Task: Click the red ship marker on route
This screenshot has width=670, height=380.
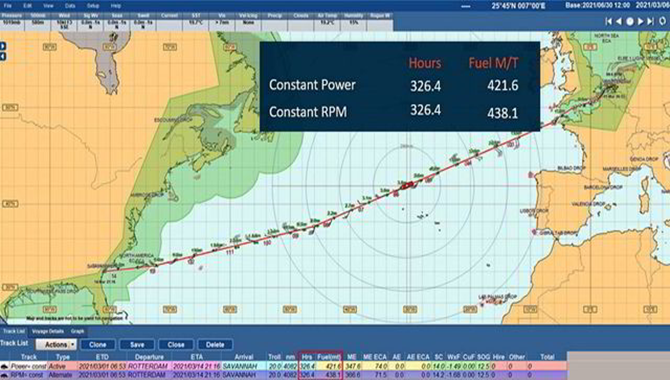Action: point(407,185)
